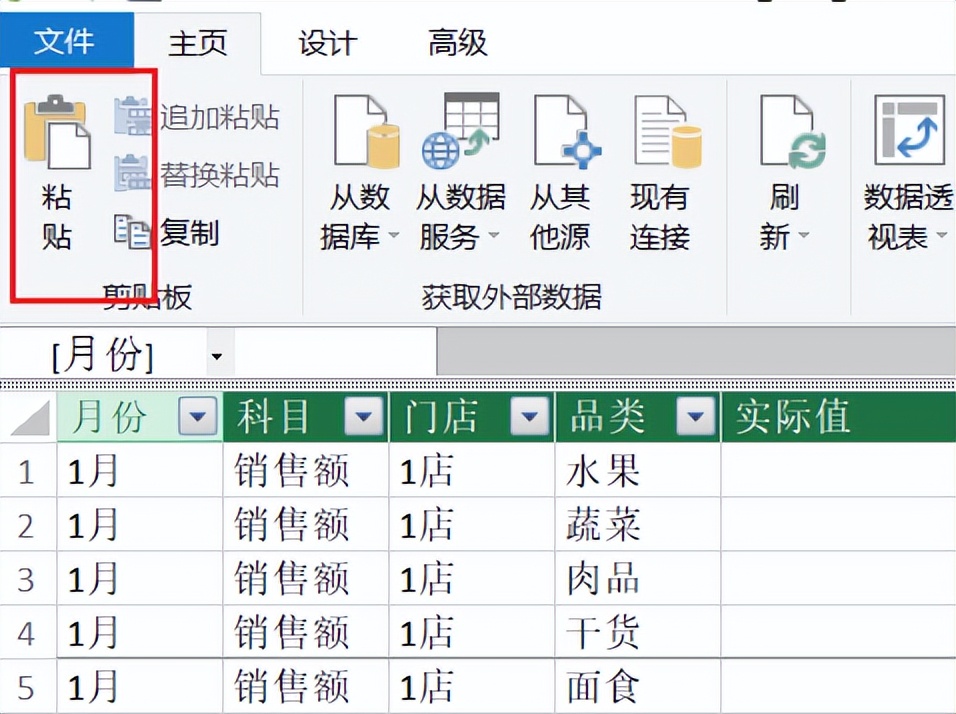Select row header number 1
The image size is (956, 714).
click(27, 471)
